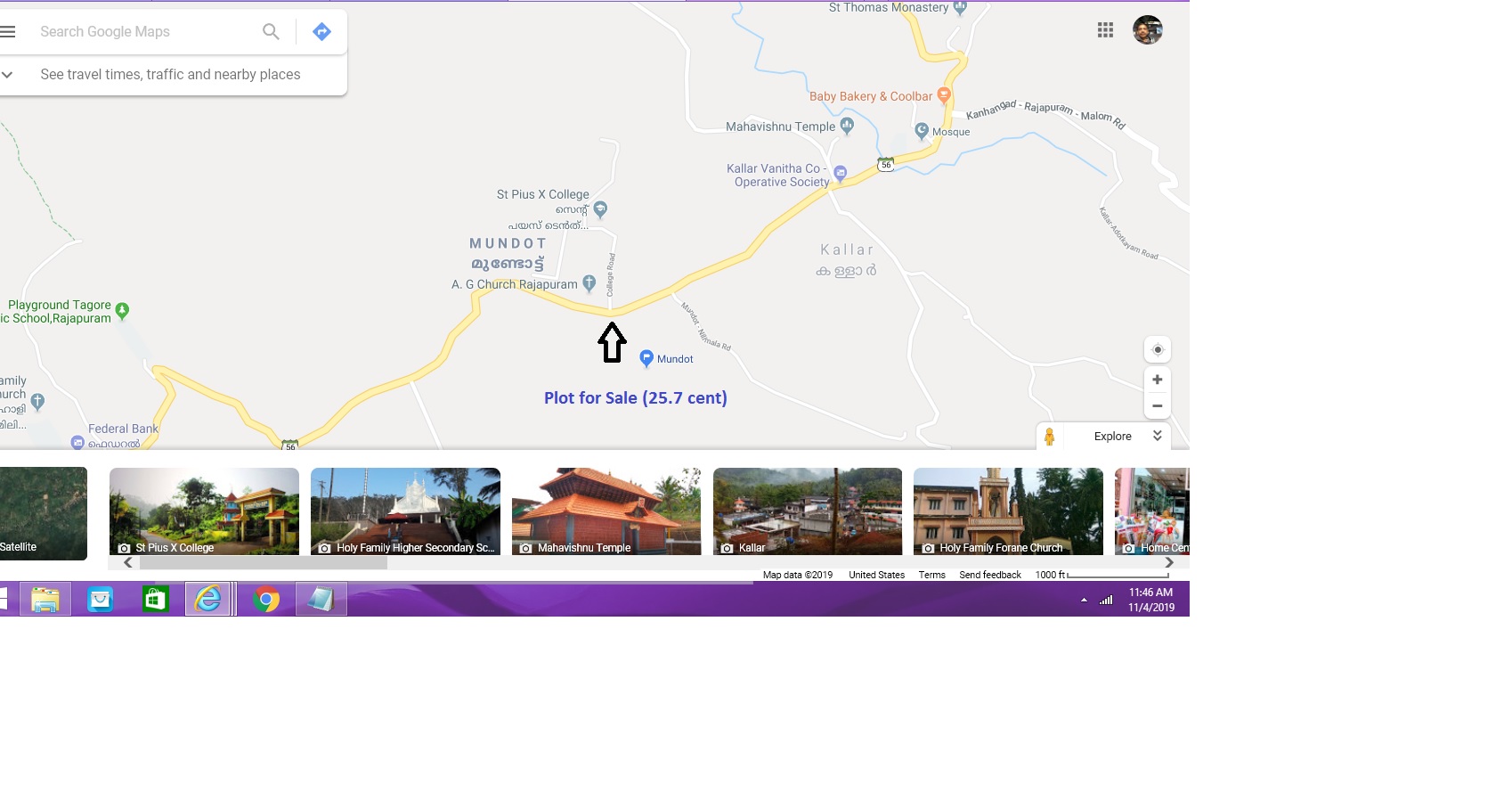Image resolution: width=1512 pixels, height=793 pixels.
Task: Open the Mahavishnu Temple photo
Action: 606,511
